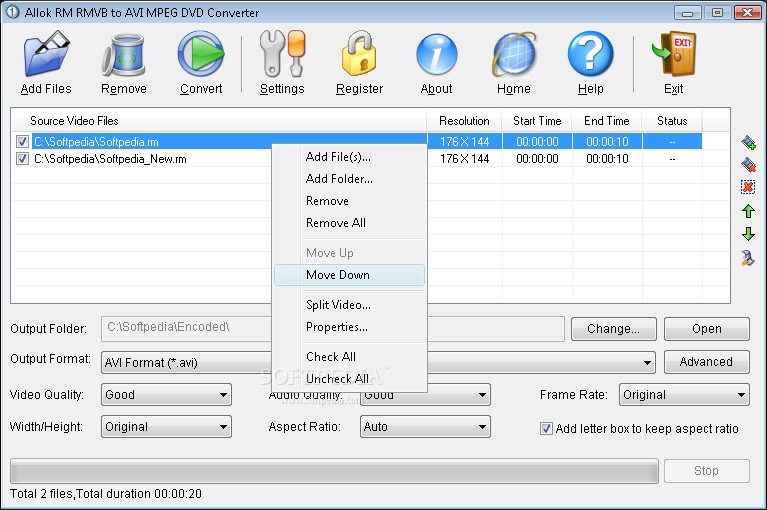The image size is (767, 510).
Task: Open the Video Quality dropdown
Action: pos(166,395)
